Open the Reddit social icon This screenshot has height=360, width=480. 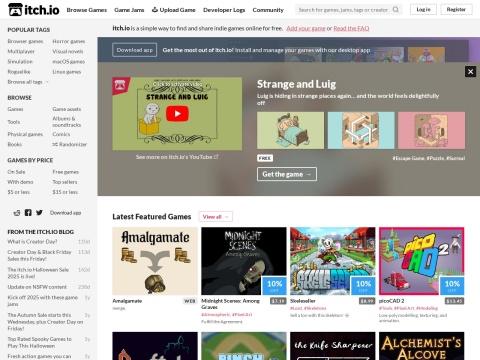tap(17, 213)
